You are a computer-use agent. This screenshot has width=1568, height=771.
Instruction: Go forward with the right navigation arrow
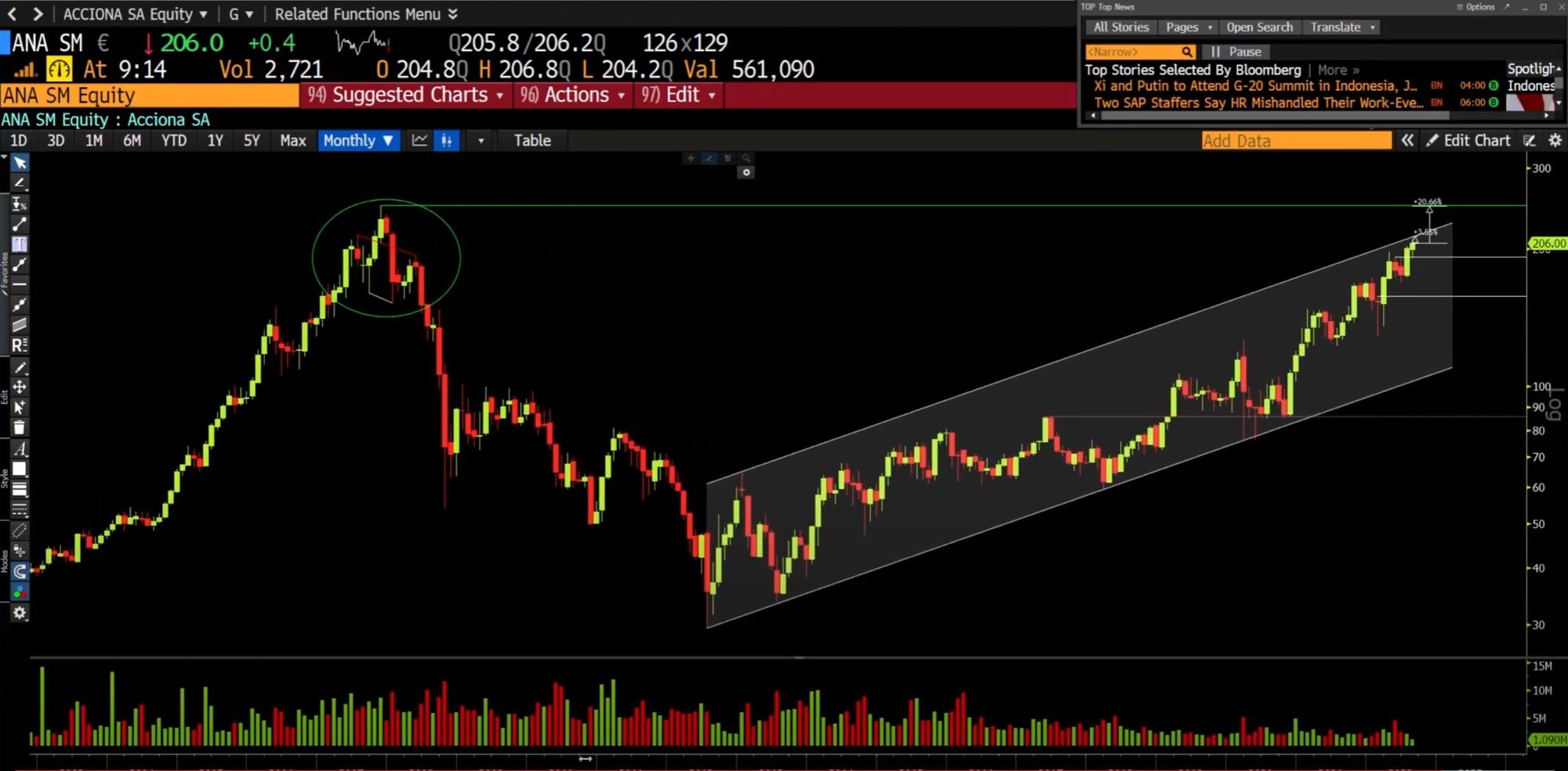(37, 14)
